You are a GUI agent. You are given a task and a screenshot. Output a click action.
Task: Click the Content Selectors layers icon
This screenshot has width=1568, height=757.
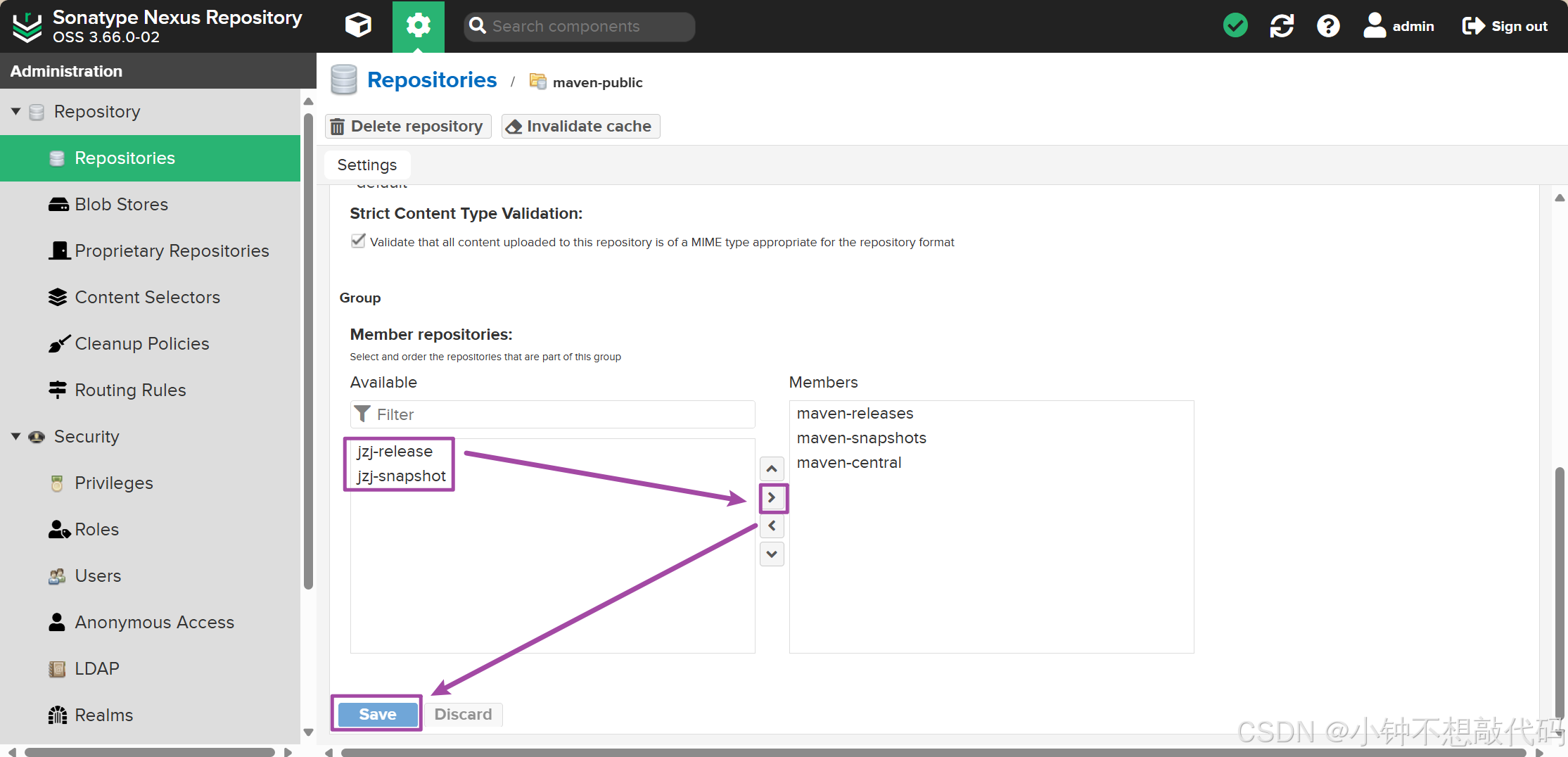pyautogui.click(x=58, y=298)
